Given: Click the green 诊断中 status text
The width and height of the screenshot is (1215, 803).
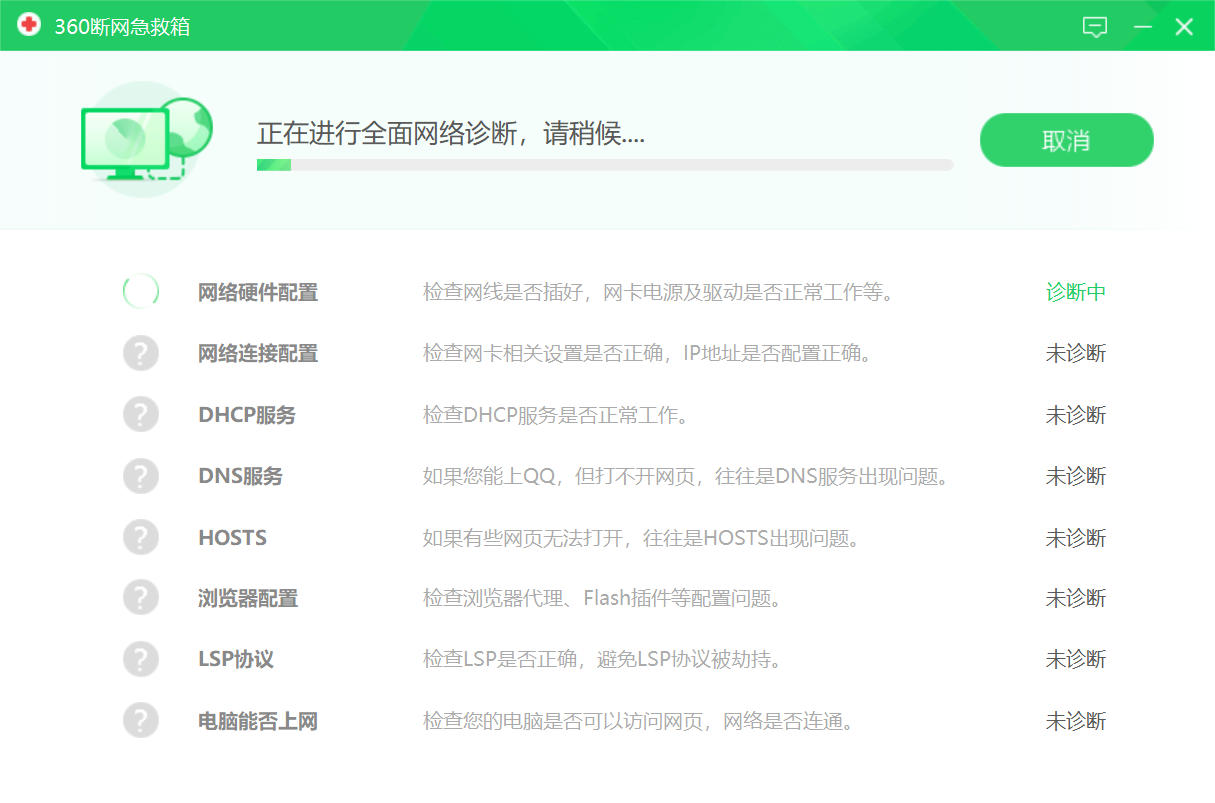Looking at the screenshot, I should (x=1075, y=293).
